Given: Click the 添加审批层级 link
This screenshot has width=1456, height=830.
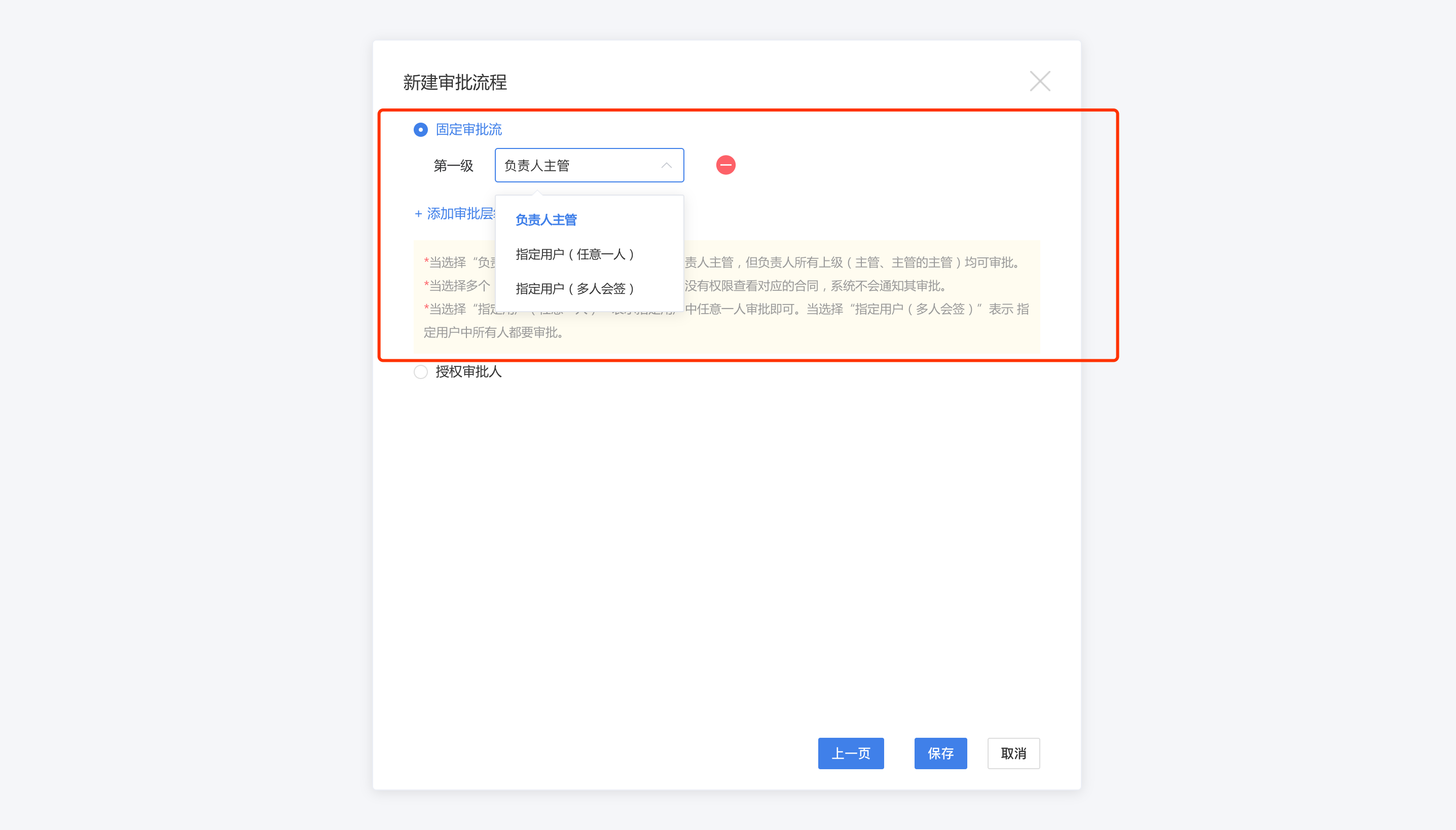Looking at the screenshot, I should click(x=455, y=214).
